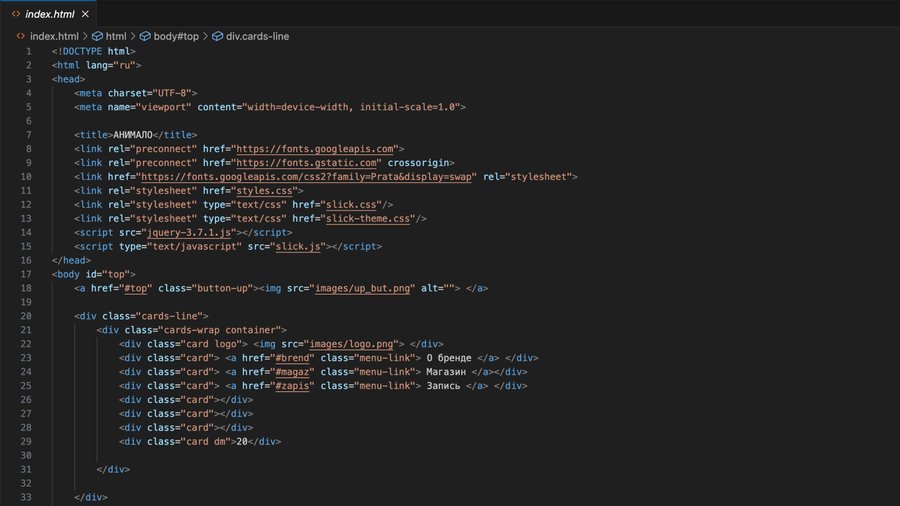Click the "card logo" class value

tap(211, 344)
